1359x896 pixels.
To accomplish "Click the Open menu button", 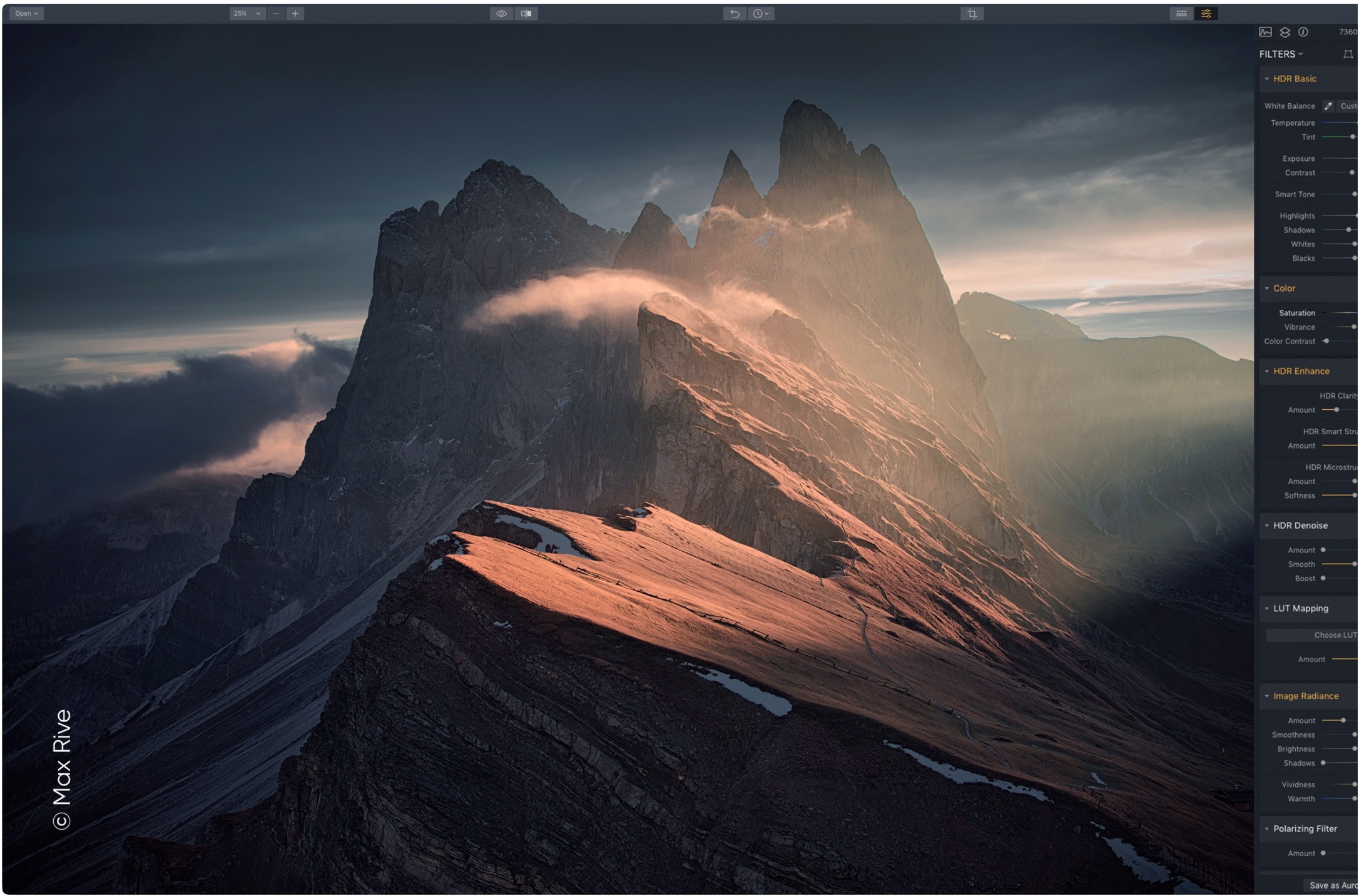I will point(26,13).
